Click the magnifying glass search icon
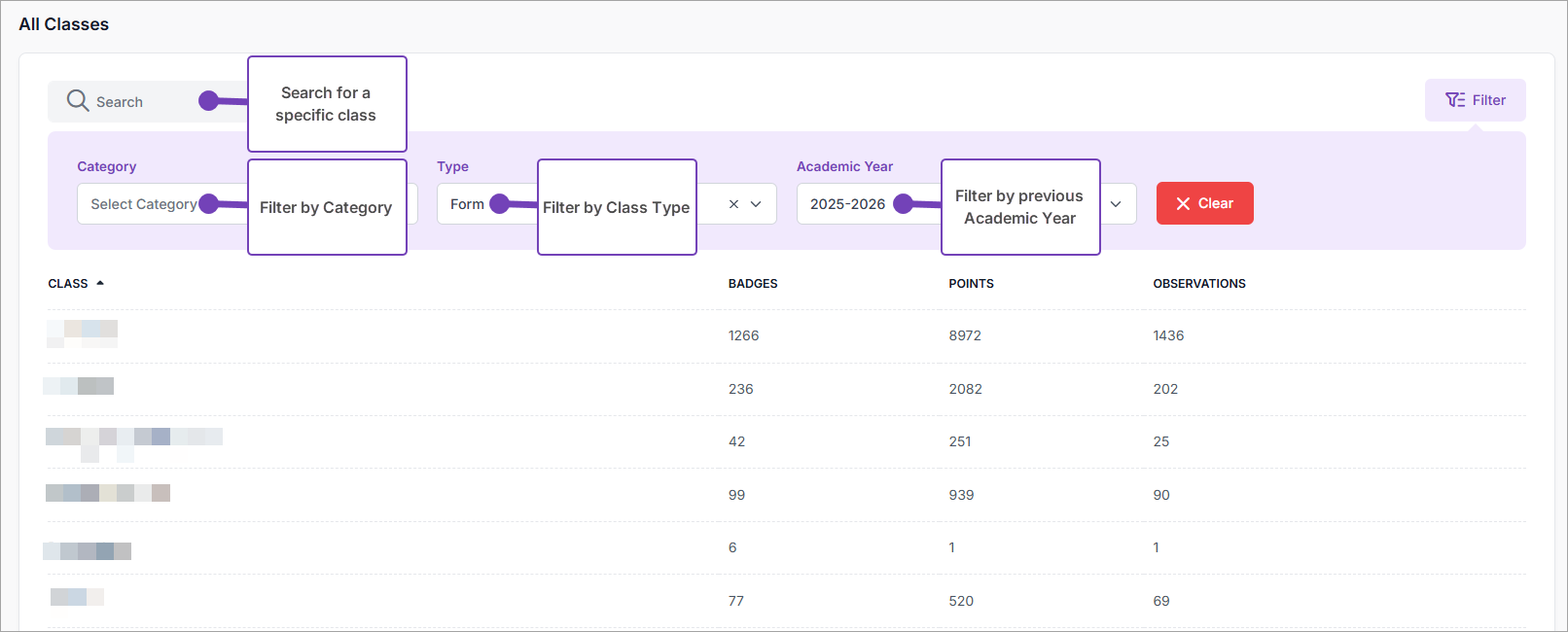1568x632 pixels. (x=78, y=101)
